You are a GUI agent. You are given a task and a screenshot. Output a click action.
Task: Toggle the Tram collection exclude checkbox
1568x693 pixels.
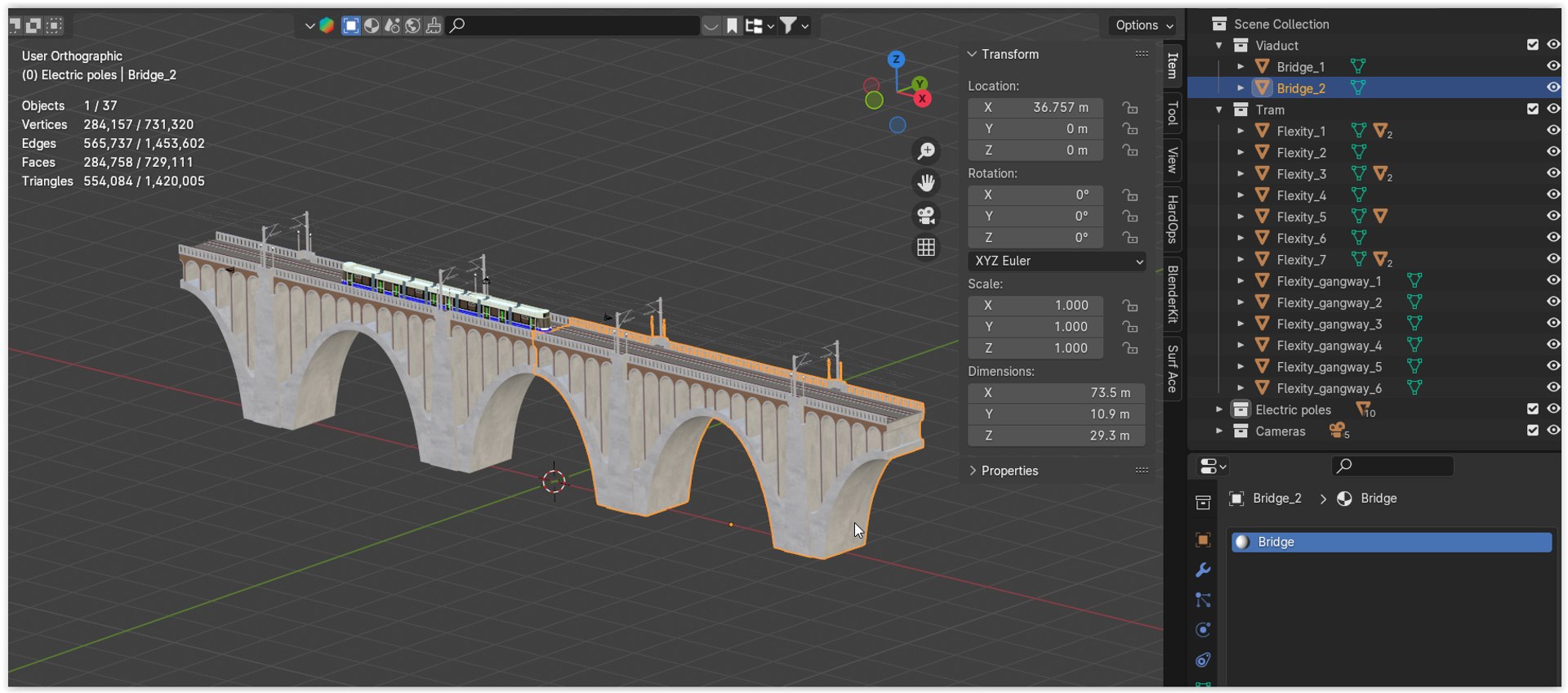point(1532,109)
